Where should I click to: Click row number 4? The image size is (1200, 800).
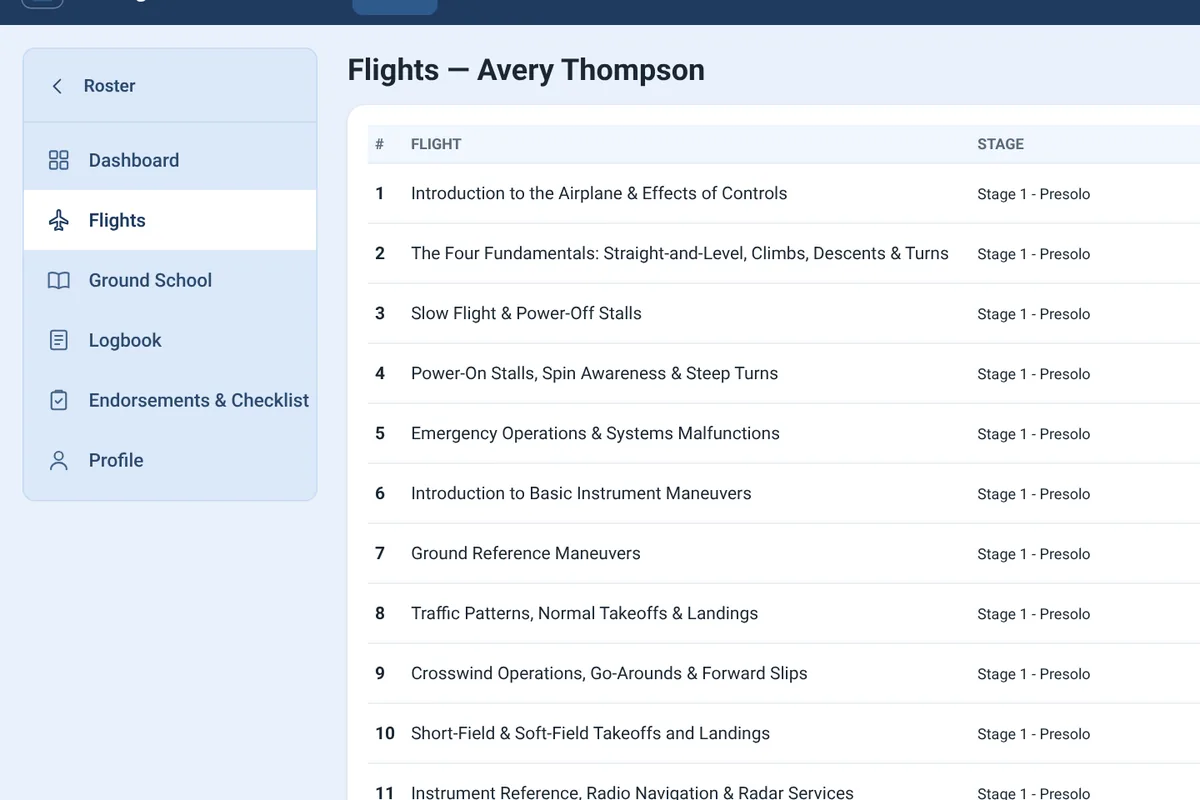pyautogui.click(x=380, y=373)
